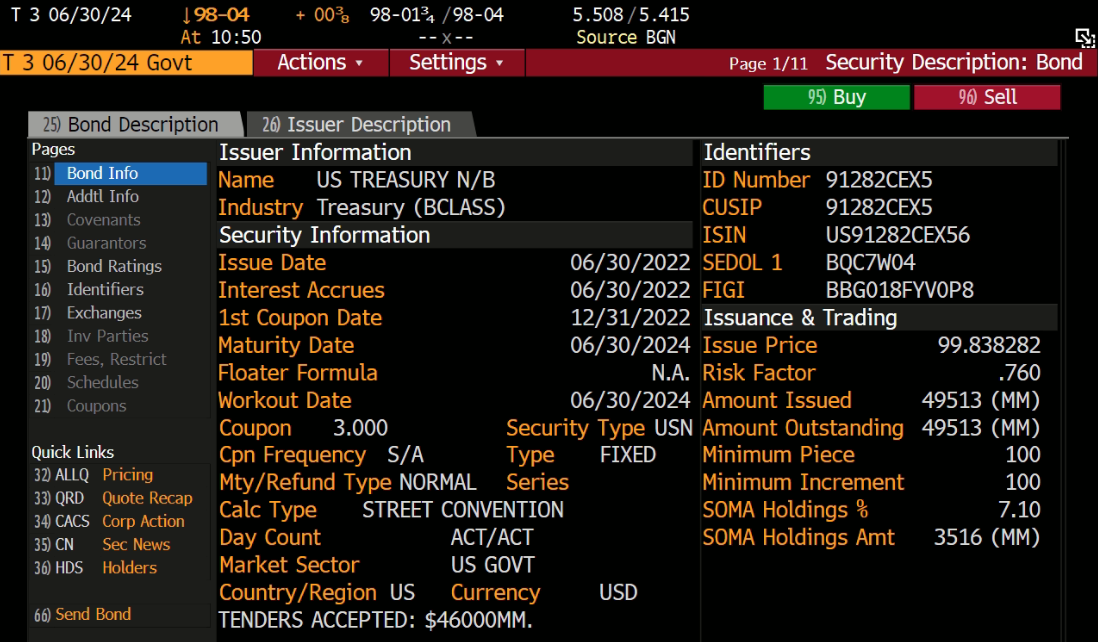Click the FIGI value BBG018FYV0P8
Viewport: 1098px width, 642px height.
coord(900,290)
